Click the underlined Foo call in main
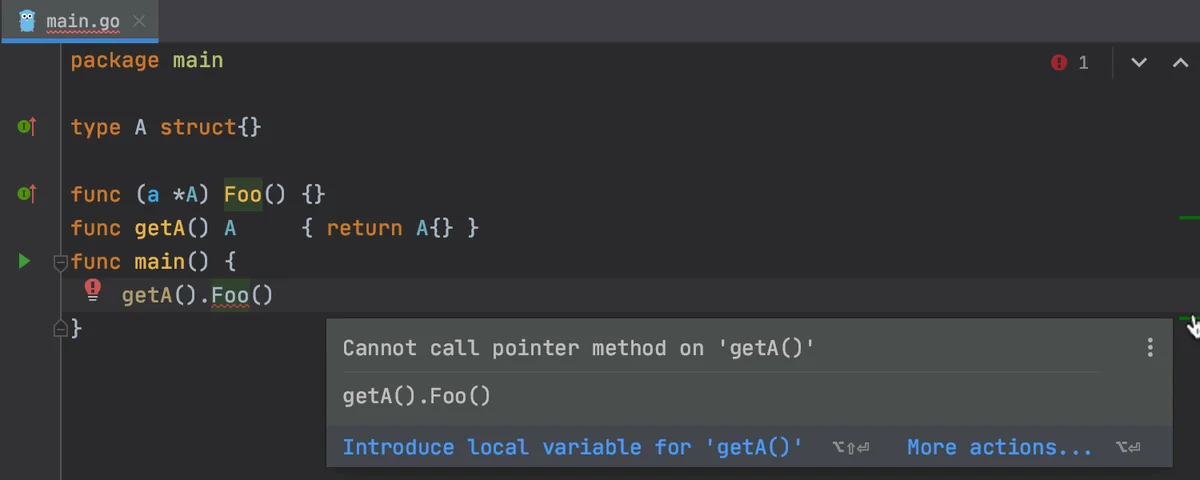This screenshot has width=1200, height=480. (x=229, y=295)
